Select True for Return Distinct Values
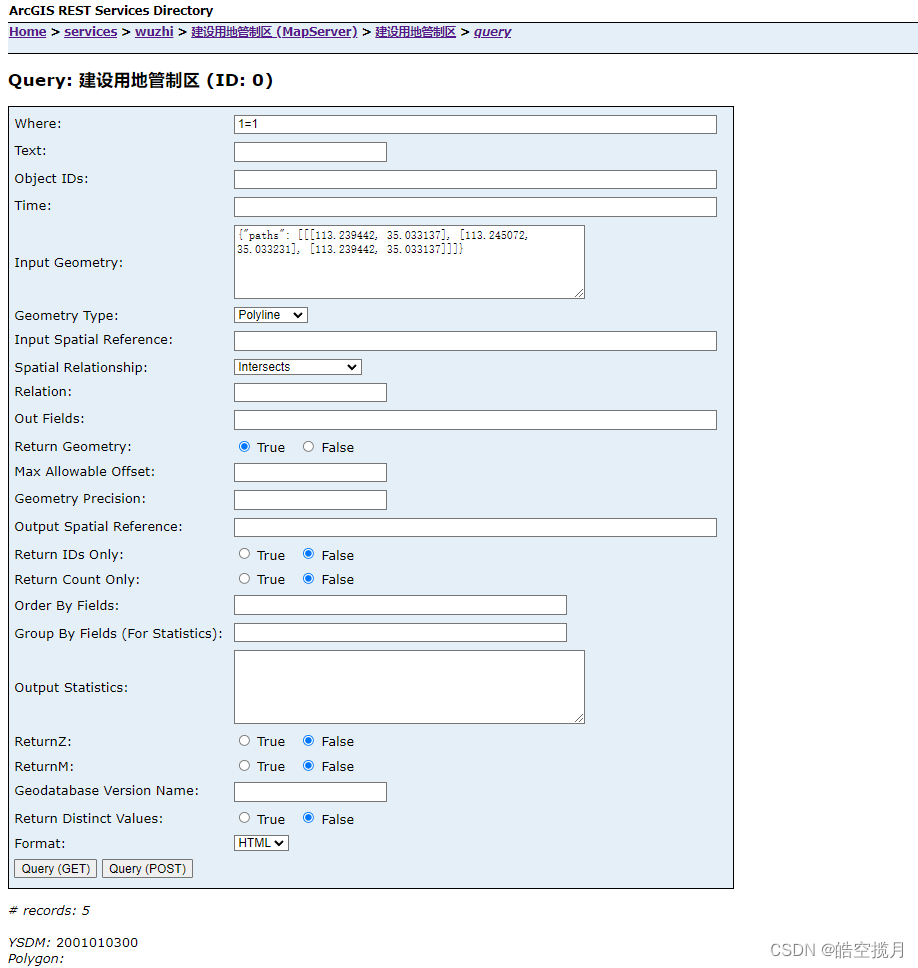 tap(244, 817)
